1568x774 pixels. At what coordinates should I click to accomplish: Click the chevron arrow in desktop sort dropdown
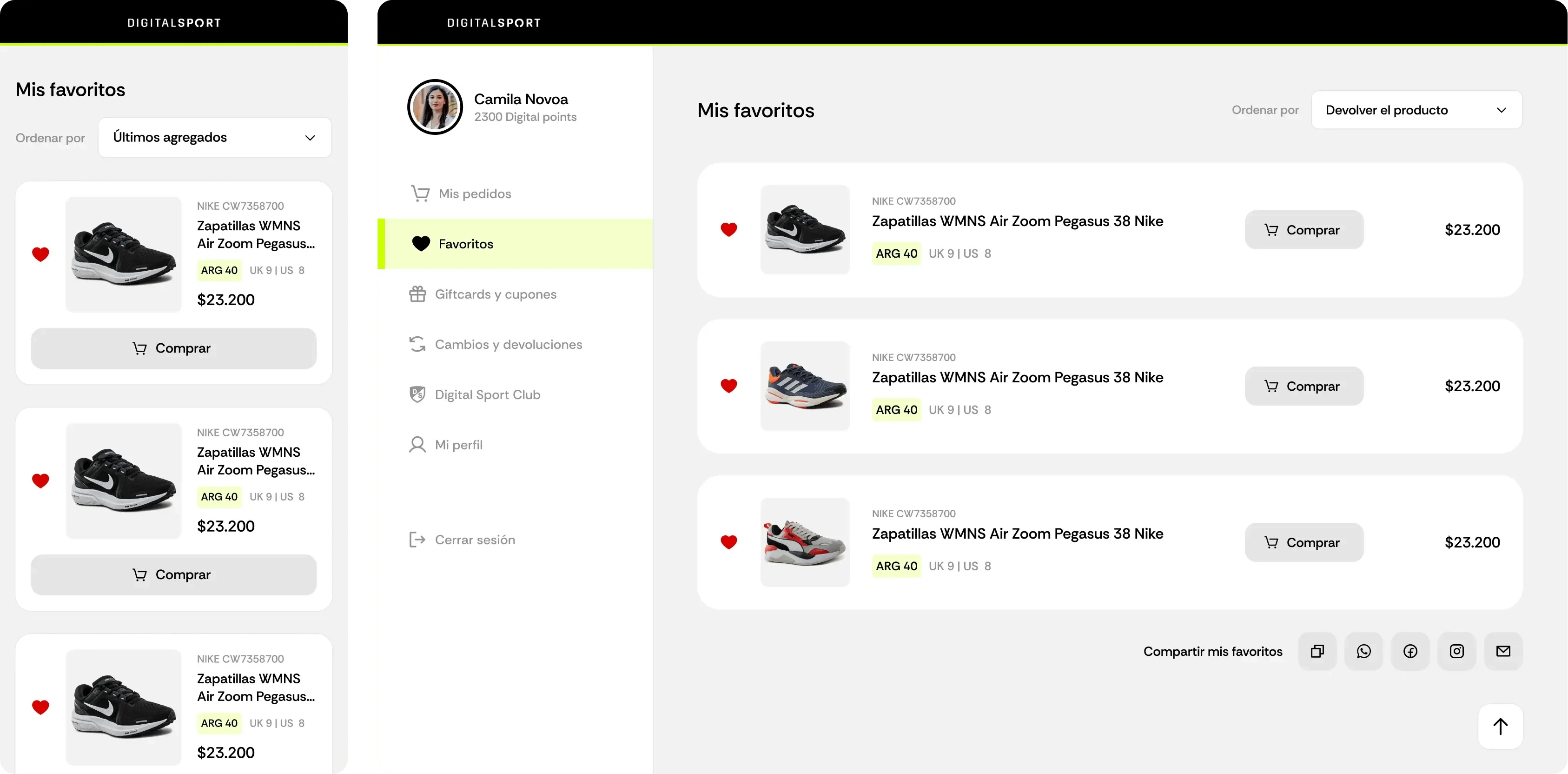(x=1501, y=110)
